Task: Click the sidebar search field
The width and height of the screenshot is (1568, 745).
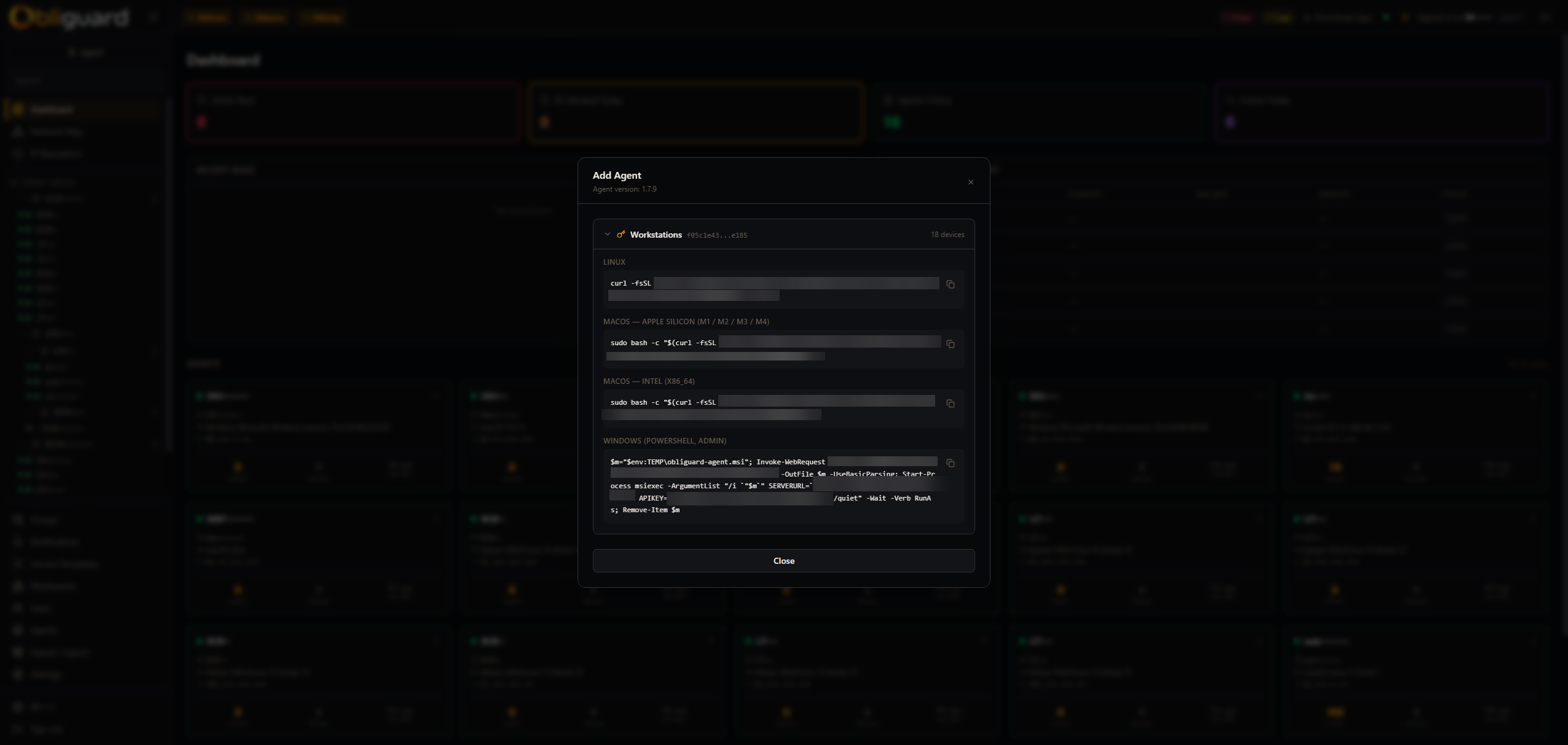Action: point(86,79)
